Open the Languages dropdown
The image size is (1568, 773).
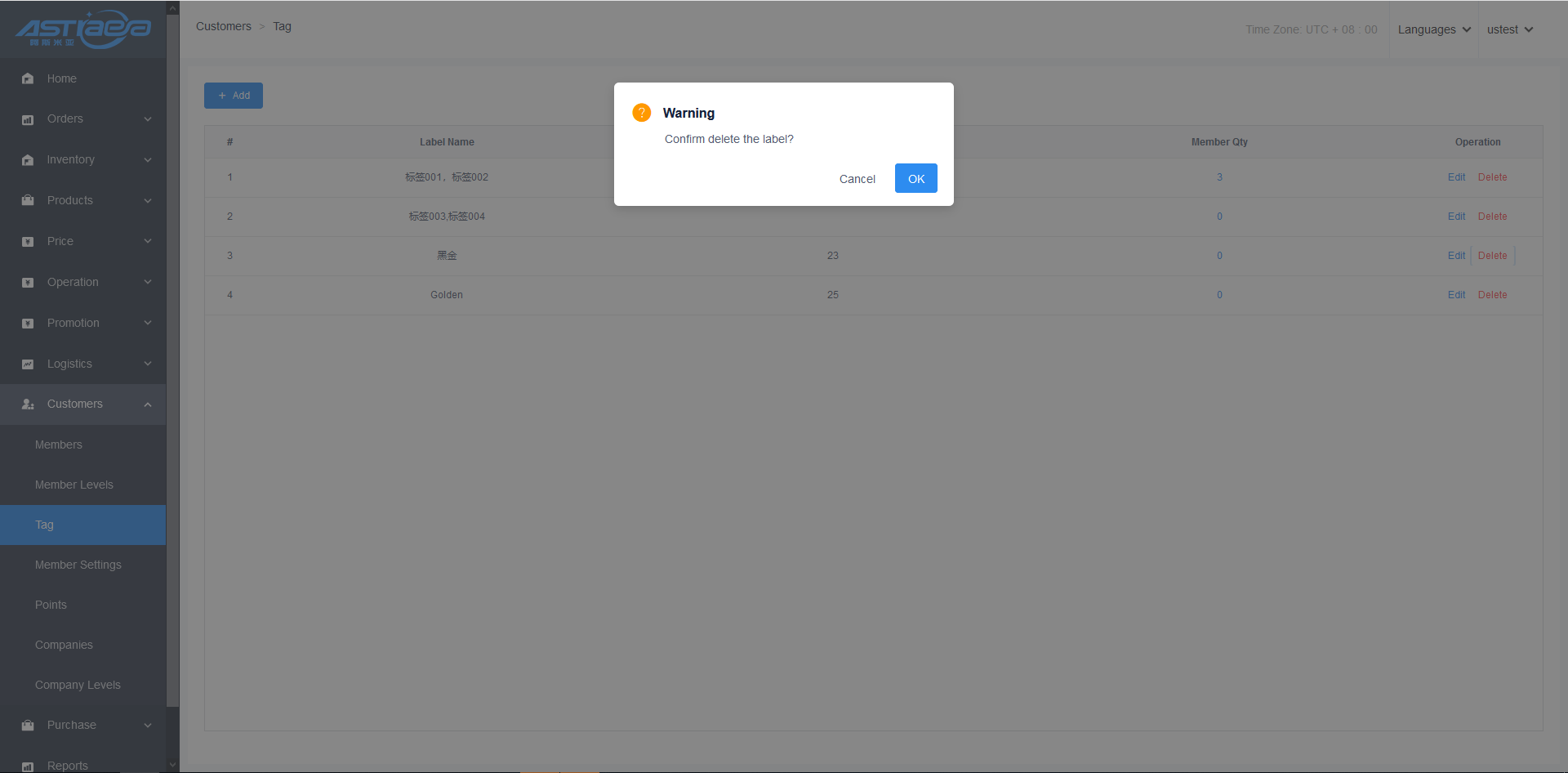(x=1433, y=29)
